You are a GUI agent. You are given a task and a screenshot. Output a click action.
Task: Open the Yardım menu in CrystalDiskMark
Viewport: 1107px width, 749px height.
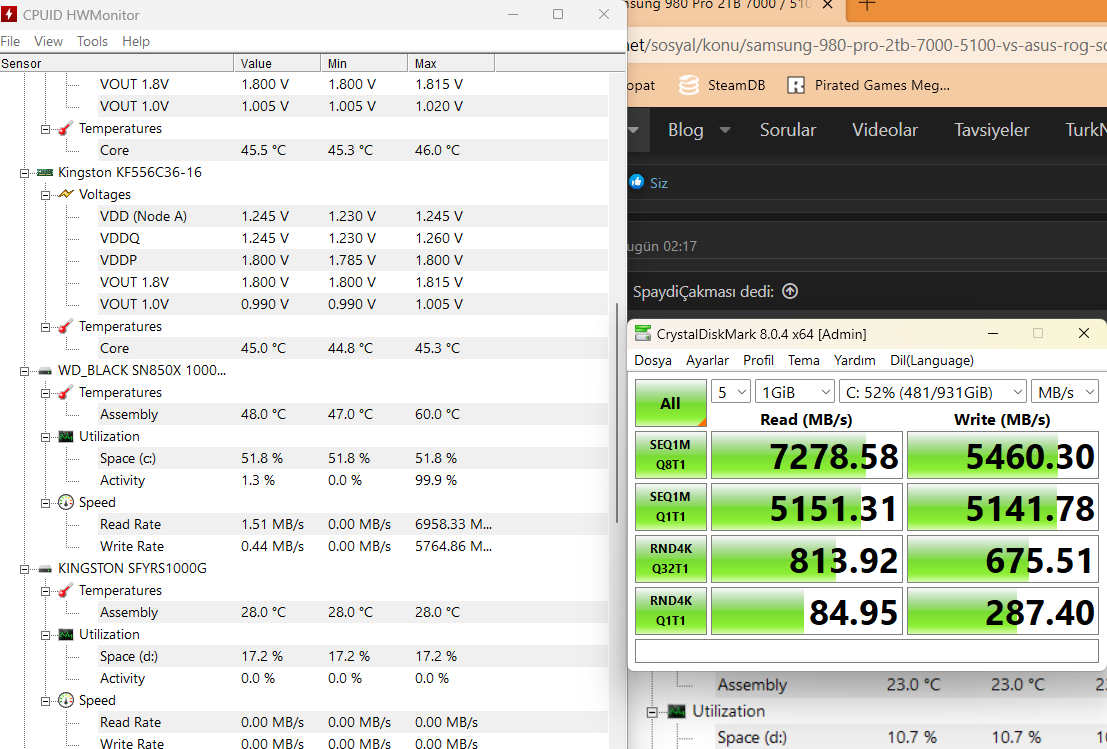tap(854, 360)
